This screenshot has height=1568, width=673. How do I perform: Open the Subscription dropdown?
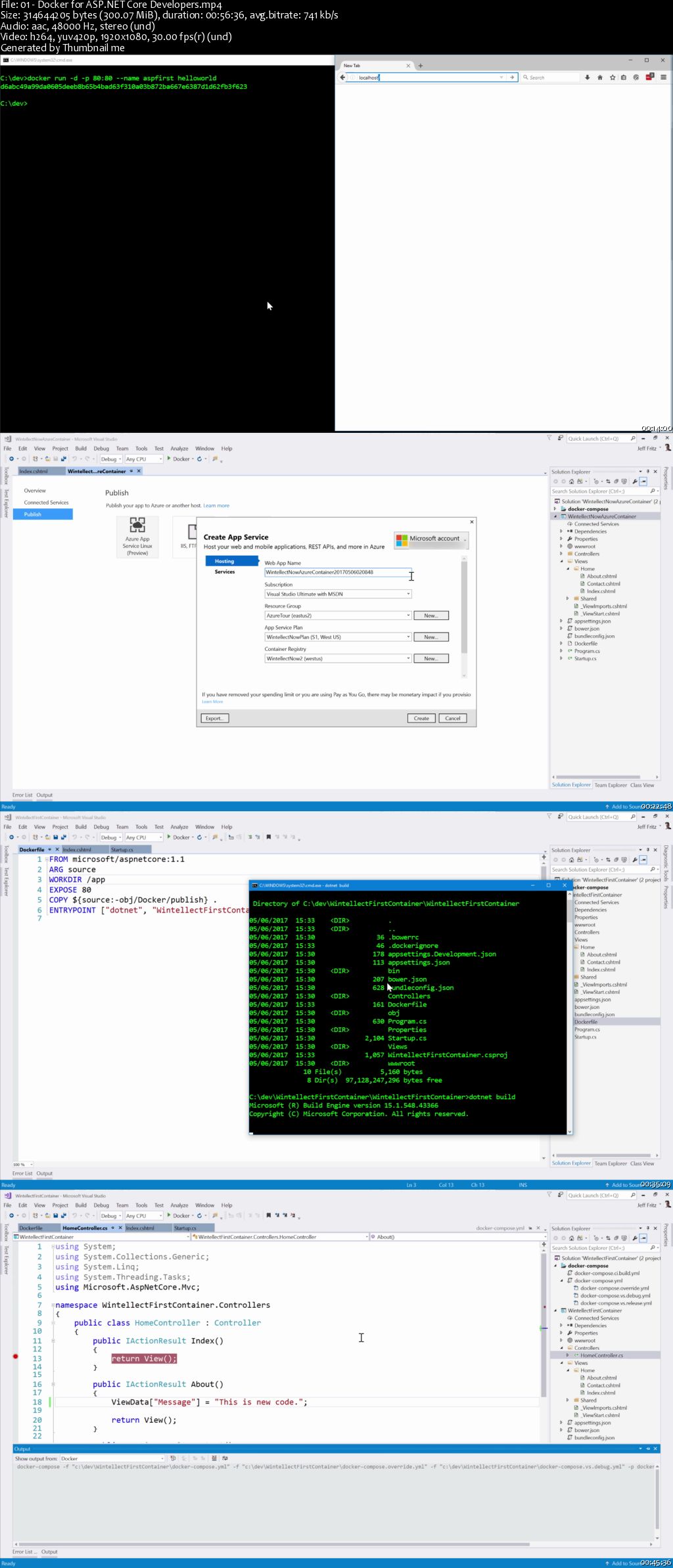[338, 594]
